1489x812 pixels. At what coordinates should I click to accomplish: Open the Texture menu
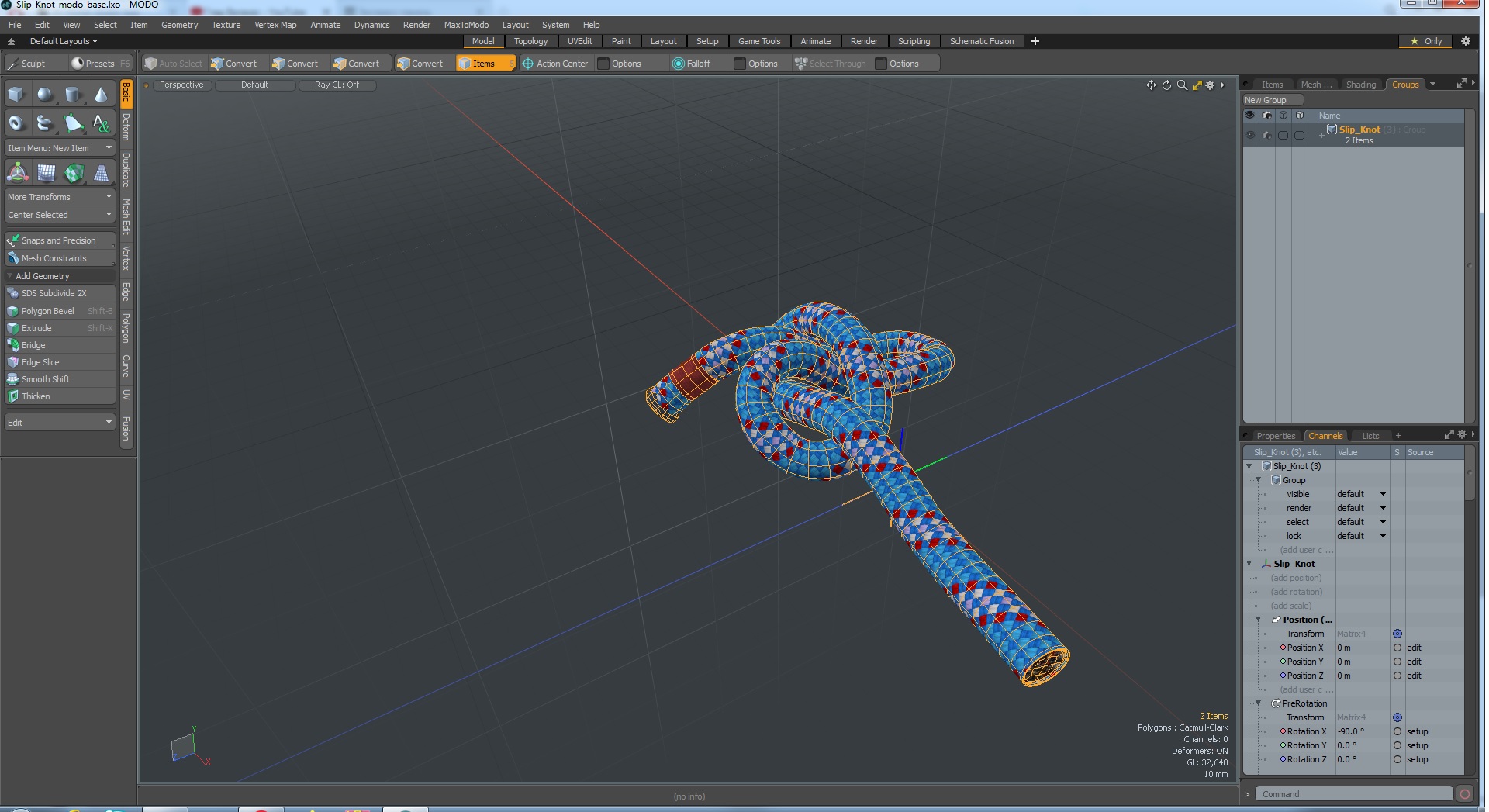tap(226, 25)
